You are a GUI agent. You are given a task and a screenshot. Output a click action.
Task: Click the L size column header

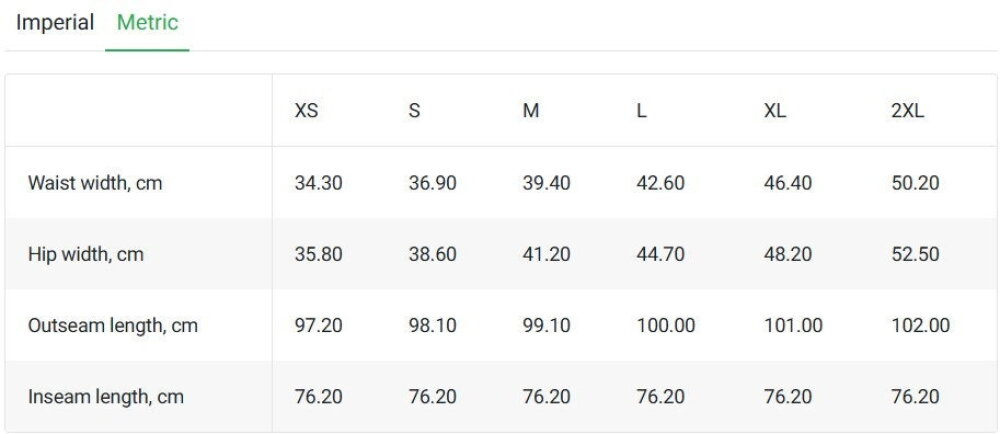click(x=642, y=111)
